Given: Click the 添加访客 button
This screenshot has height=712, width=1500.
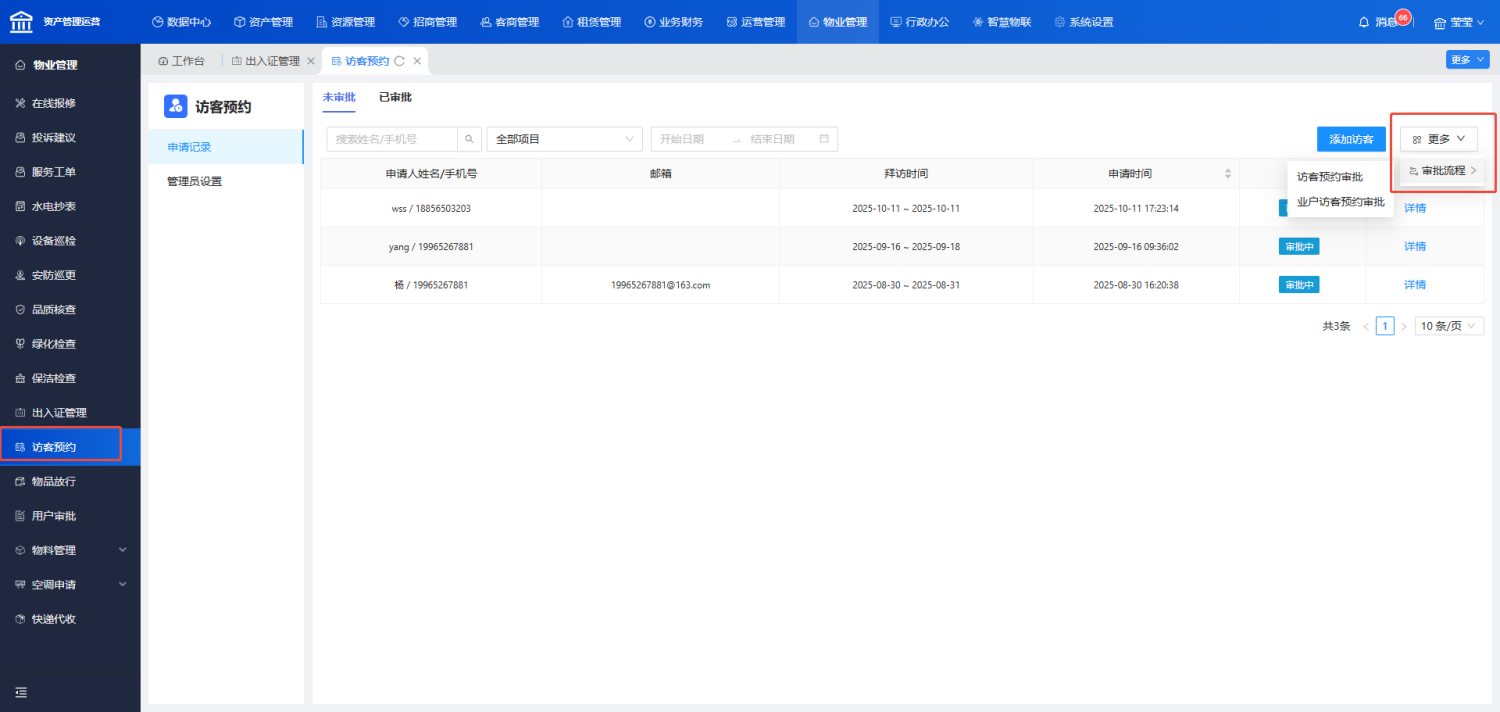Looking at the screenshot, I should [1351, 139].
